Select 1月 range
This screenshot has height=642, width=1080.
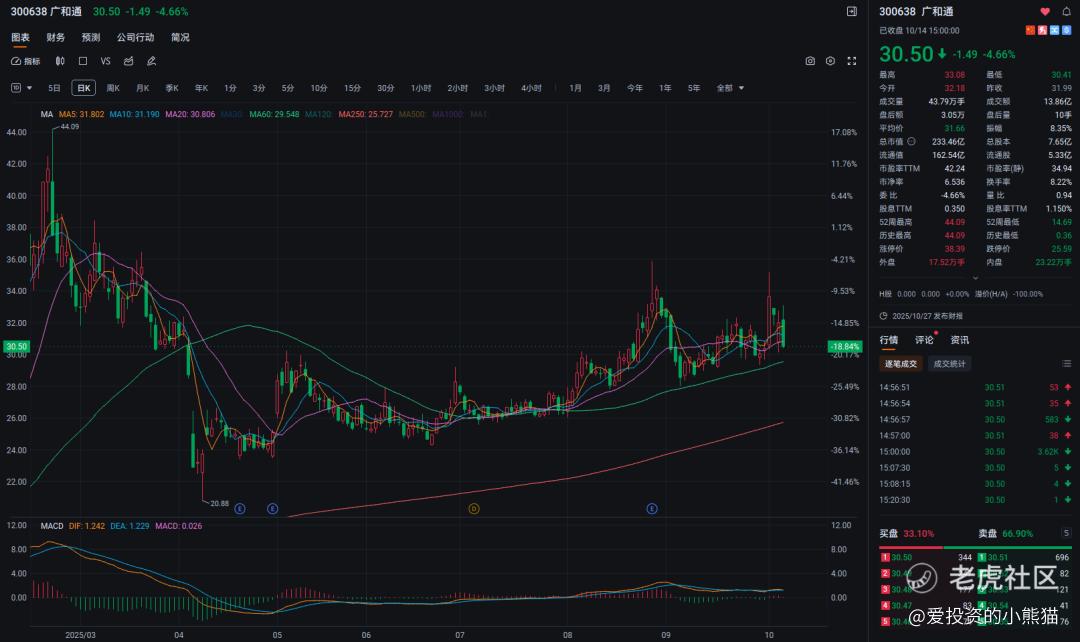(x=575, y=88)
